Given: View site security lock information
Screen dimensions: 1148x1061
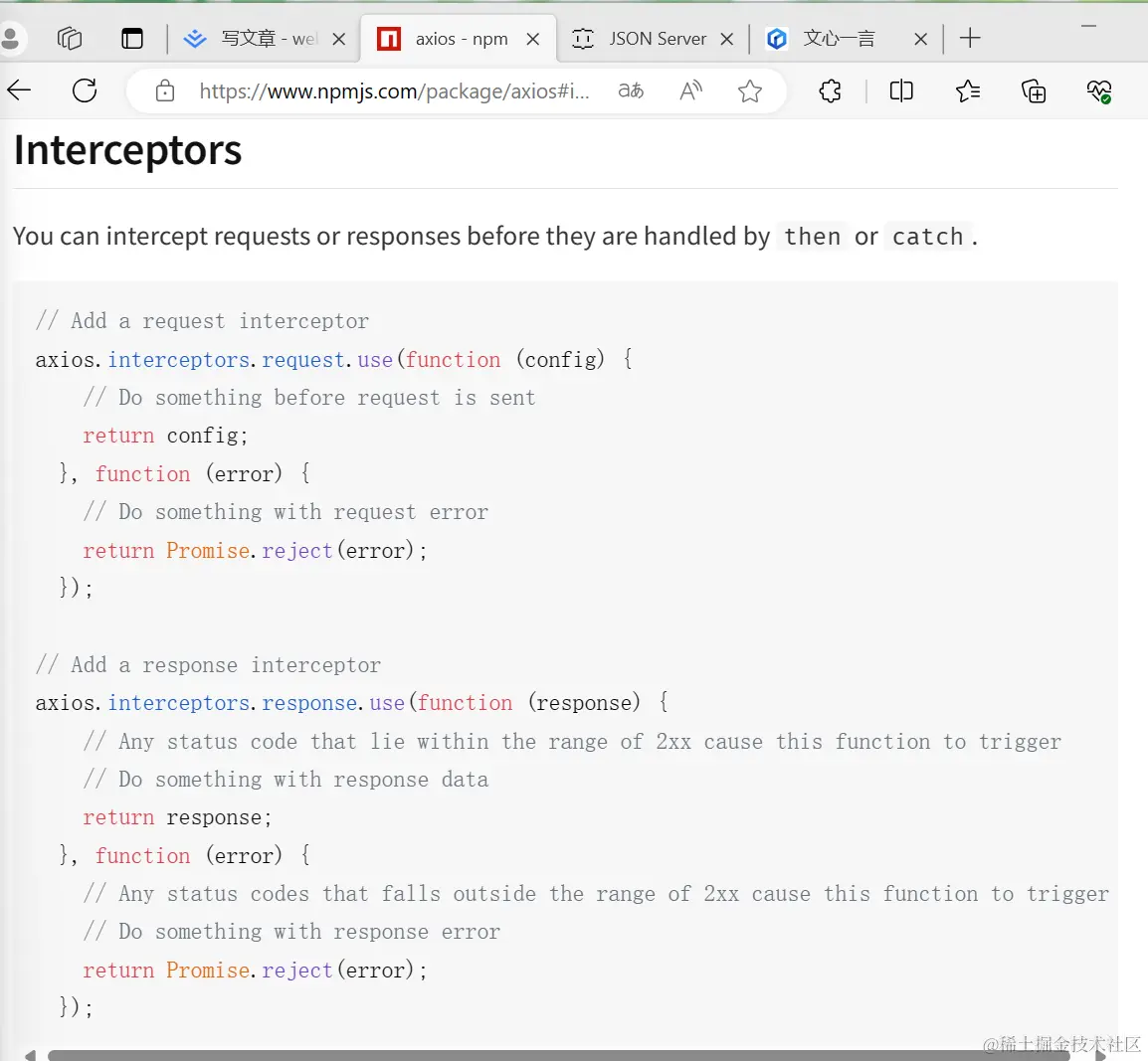Looking at the screenshot, I should pyautogui.click(x=165, y=91).
